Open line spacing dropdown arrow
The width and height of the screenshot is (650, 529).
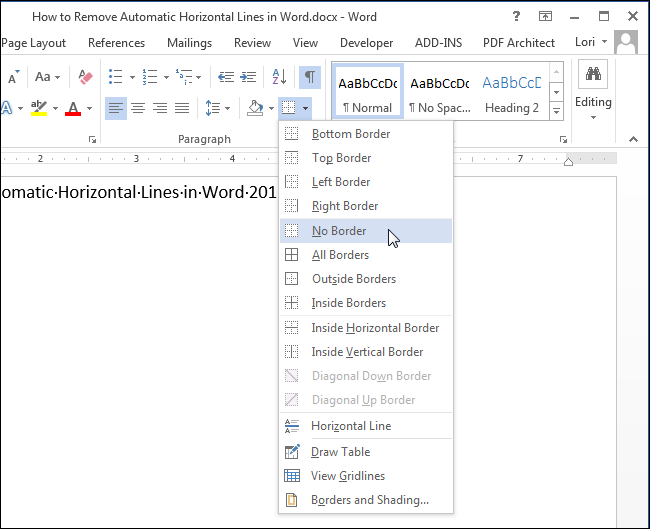coord(228,109)
